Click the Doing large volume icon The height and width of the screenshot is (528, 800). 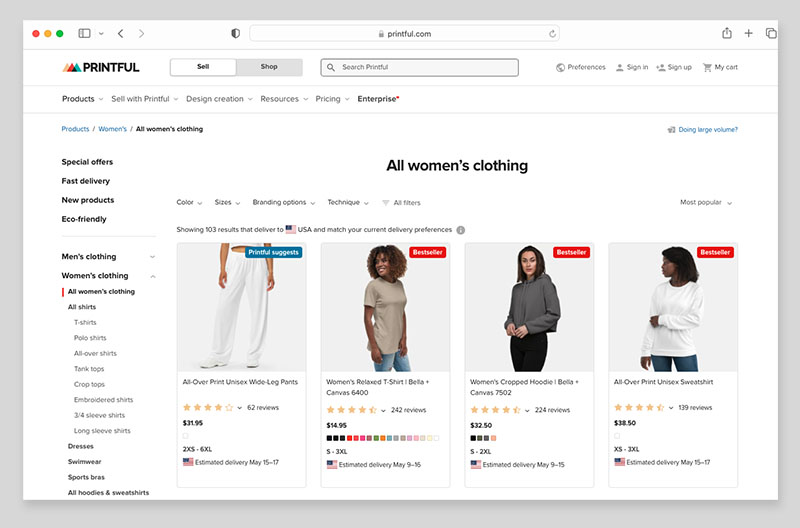tap(671, 130)
